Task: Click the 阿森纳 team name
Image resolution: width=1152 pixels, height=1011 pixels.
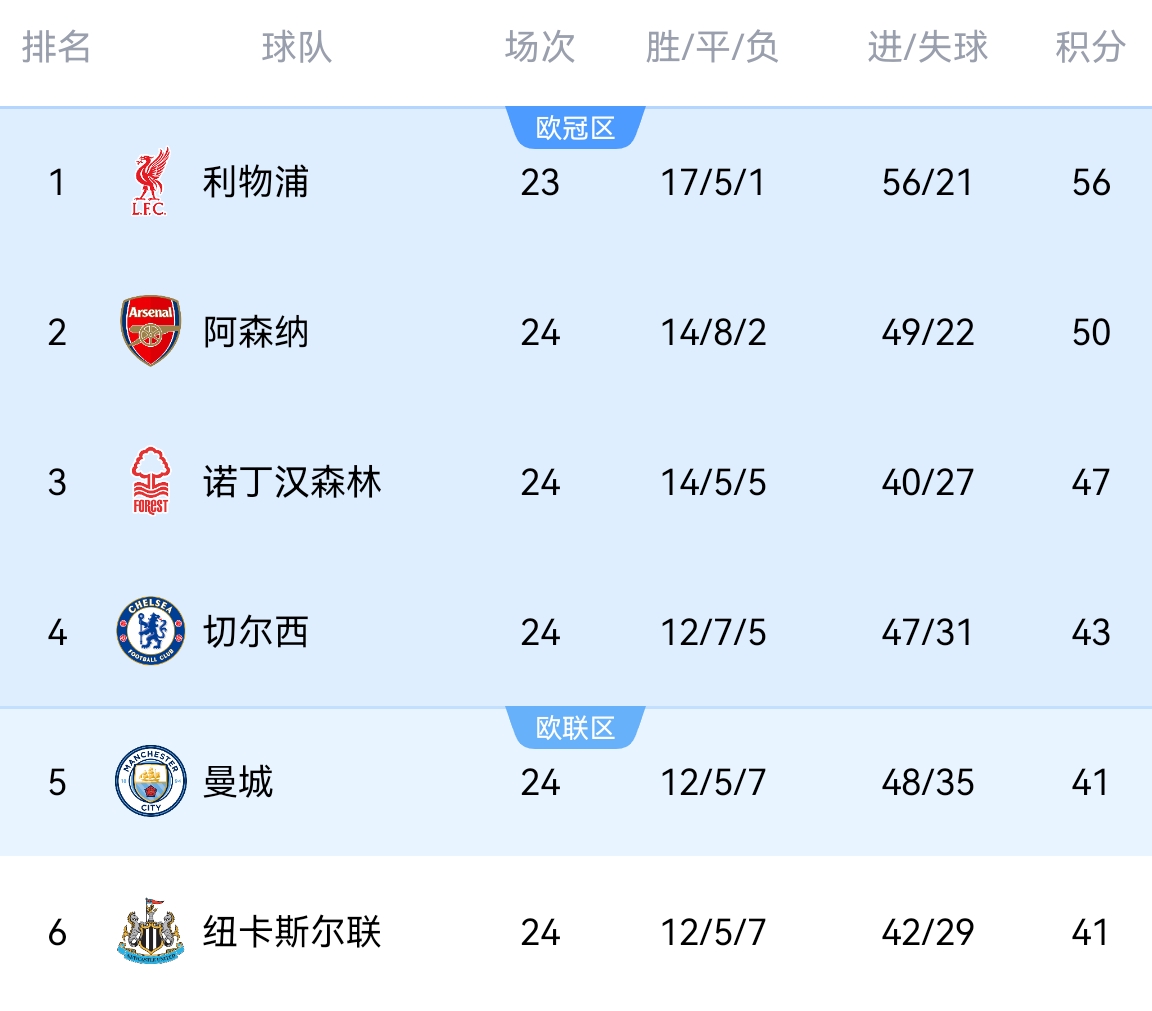Action: pos(255,332)
